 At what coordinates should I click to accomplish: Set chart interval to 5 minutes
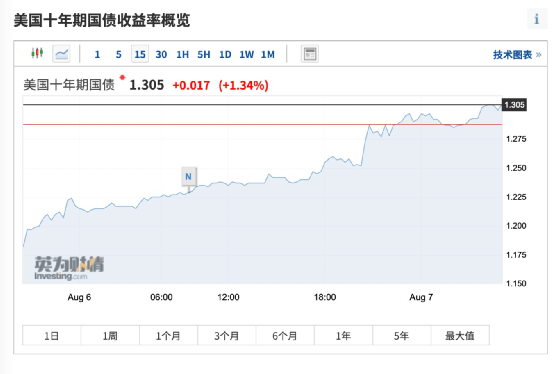118,54
